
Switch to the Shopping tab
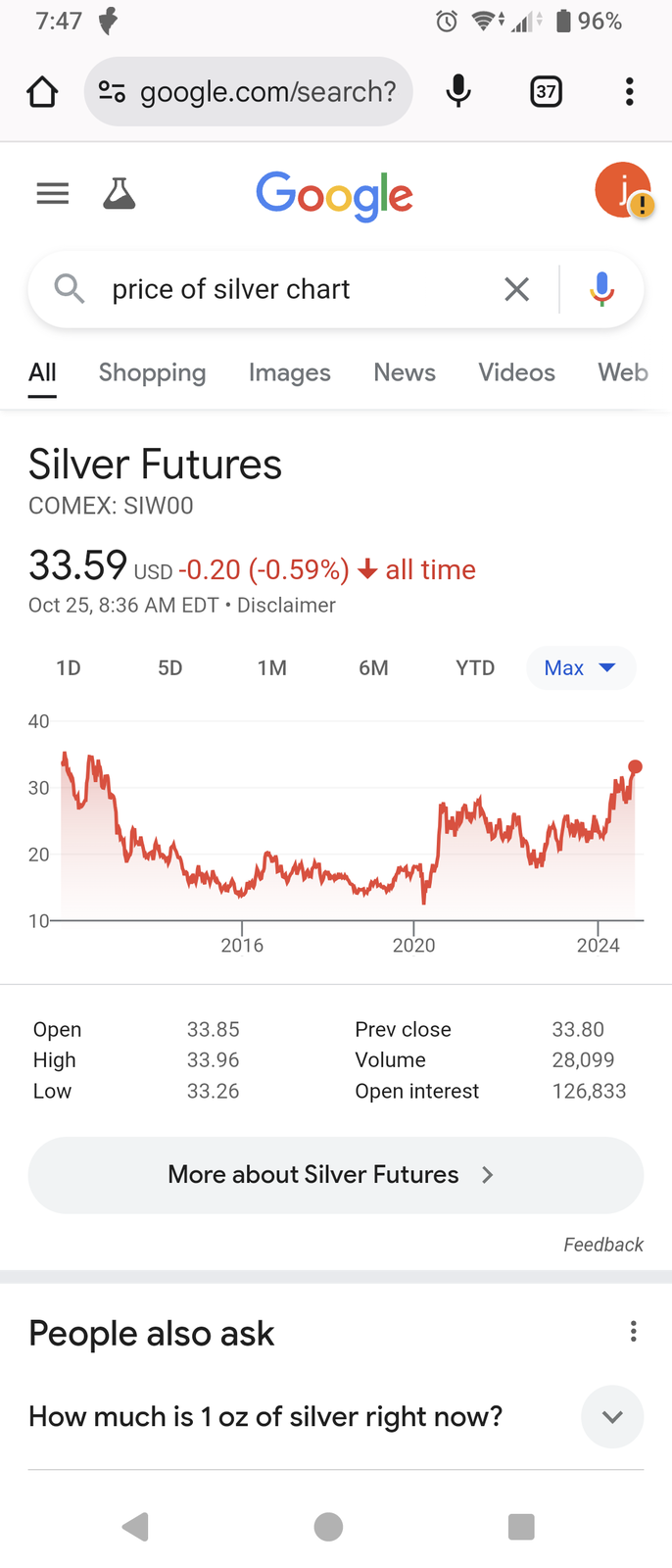pyautogui.click(x=152, y=372)
